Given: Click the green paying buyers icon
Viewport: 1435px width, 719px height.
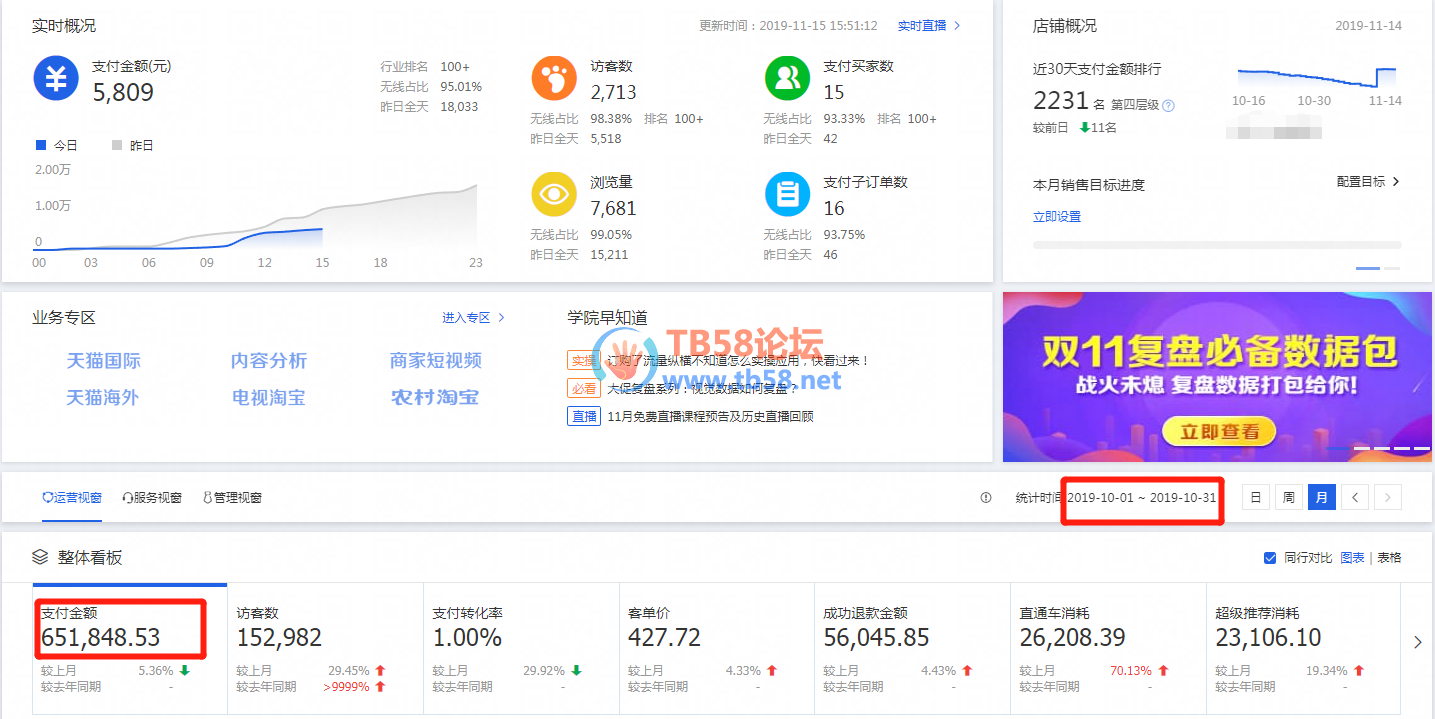Looking at the screenshot, I should coord(787,78).
